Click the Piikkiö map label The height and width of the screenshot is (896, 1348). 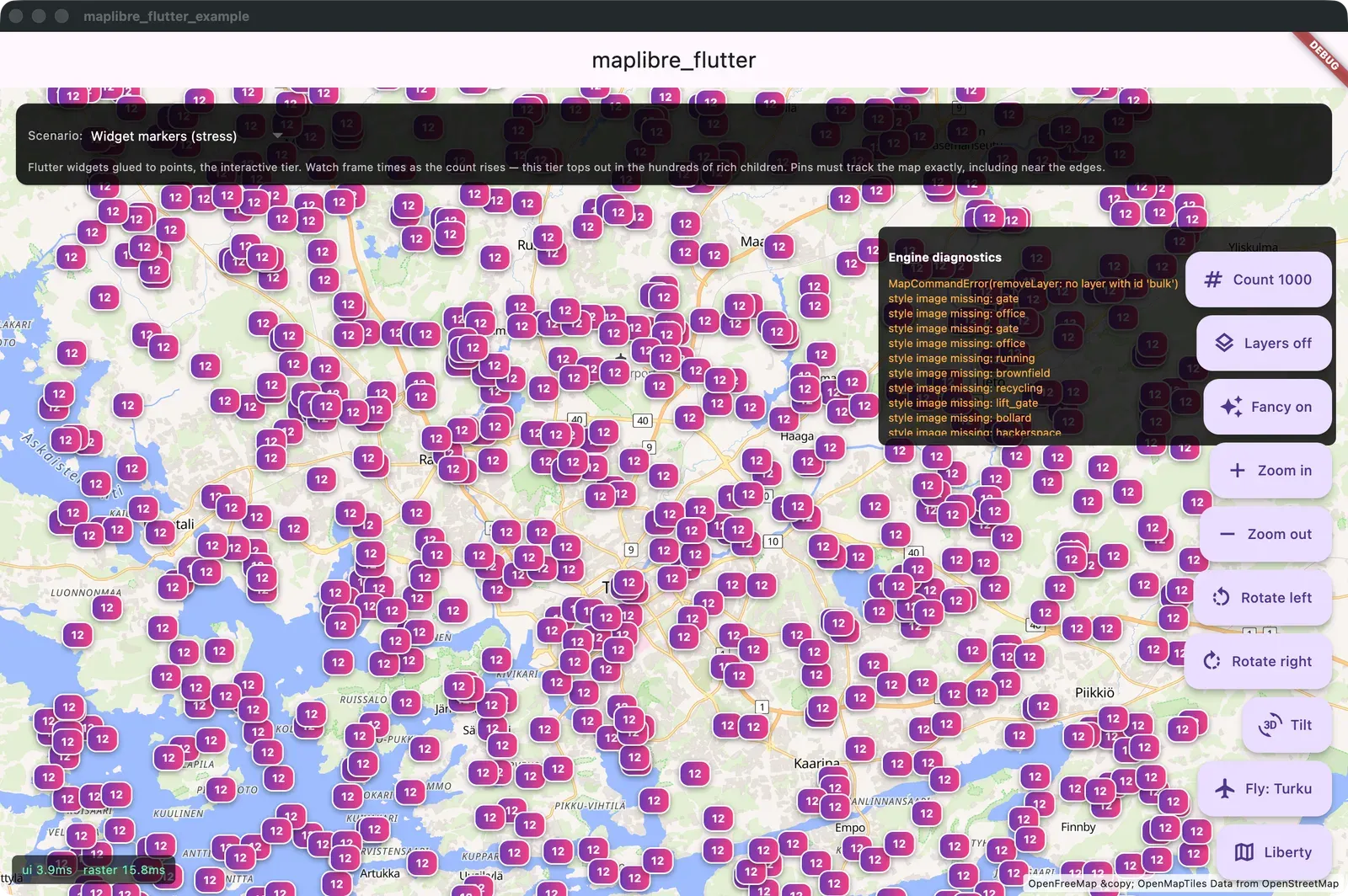click(x=1094, y=692)
